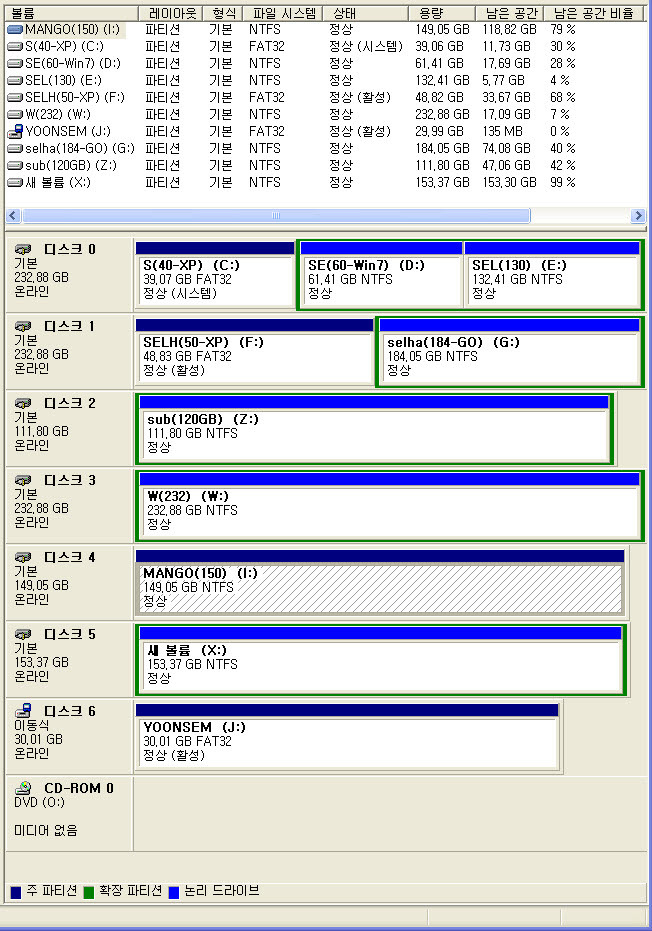Sort by the 레이아웃 column header
The image size is (652, 931).
coord(170,13)
